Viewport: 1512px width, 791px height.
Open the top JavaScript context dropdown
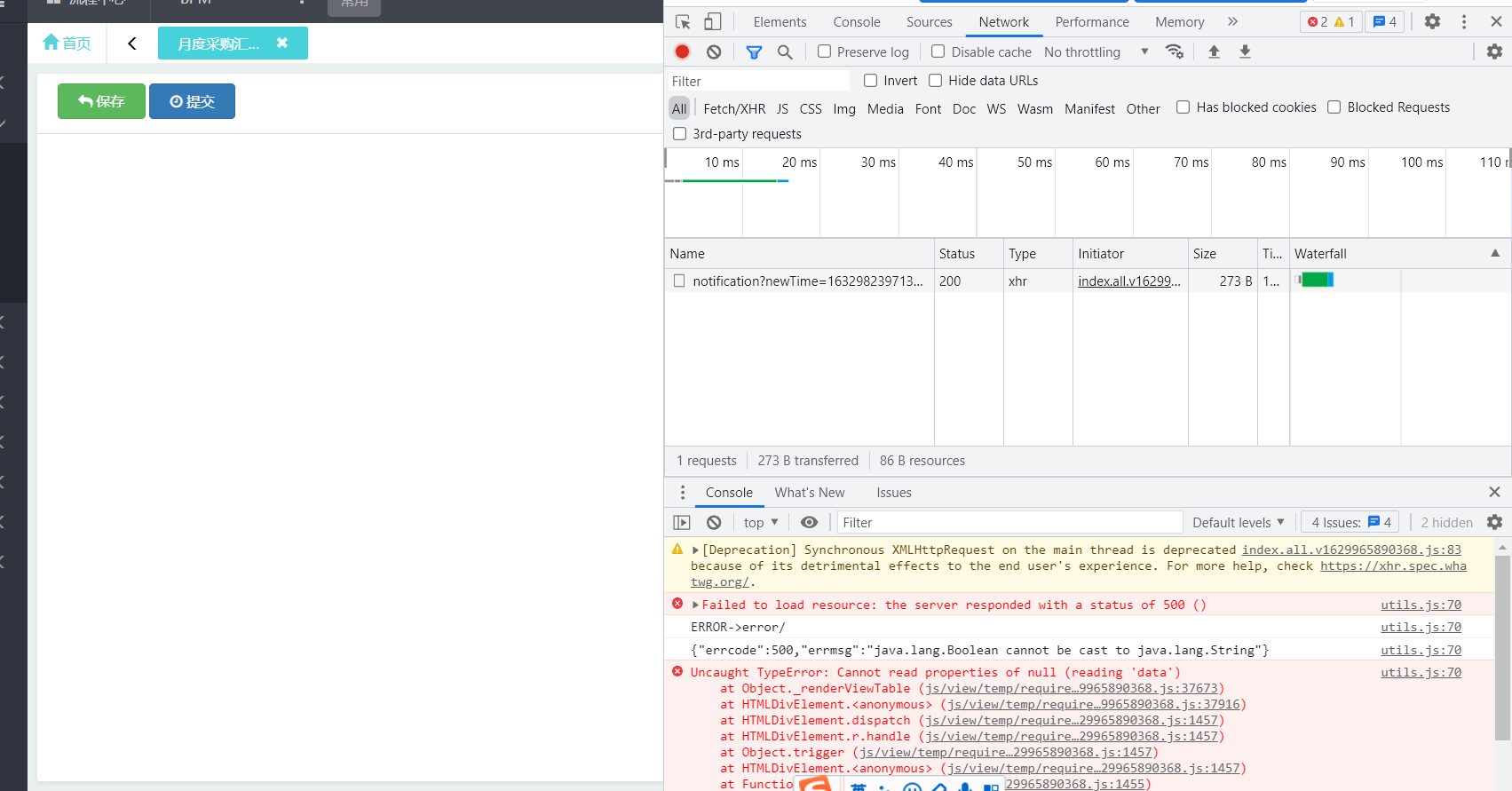(x=761, y=523)
